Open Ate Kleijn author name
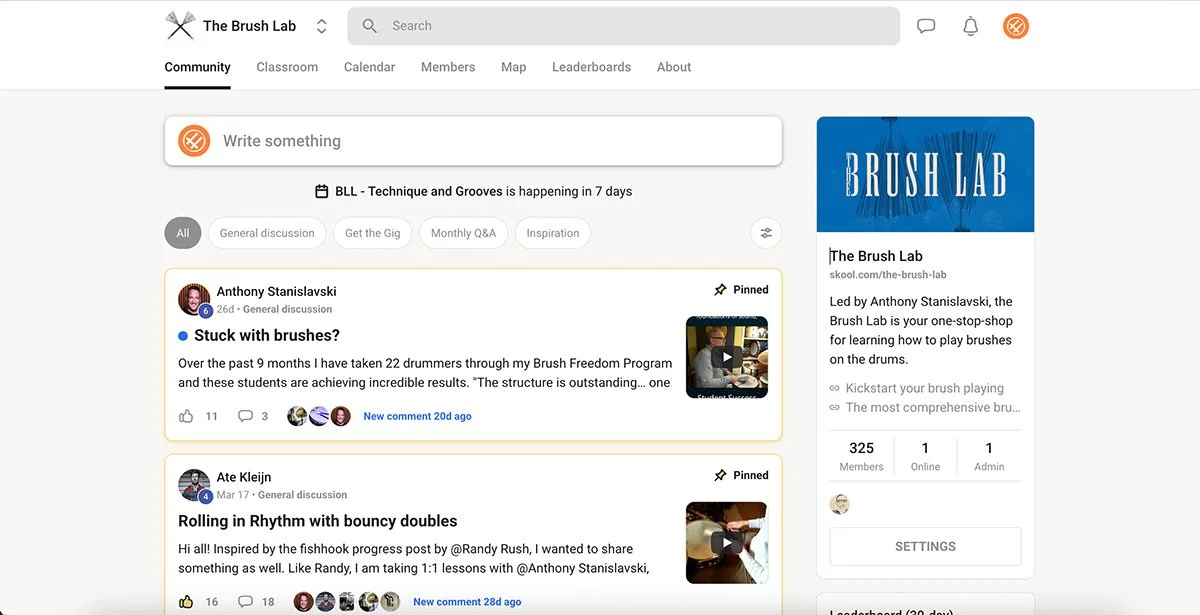 tap(244, 477)
